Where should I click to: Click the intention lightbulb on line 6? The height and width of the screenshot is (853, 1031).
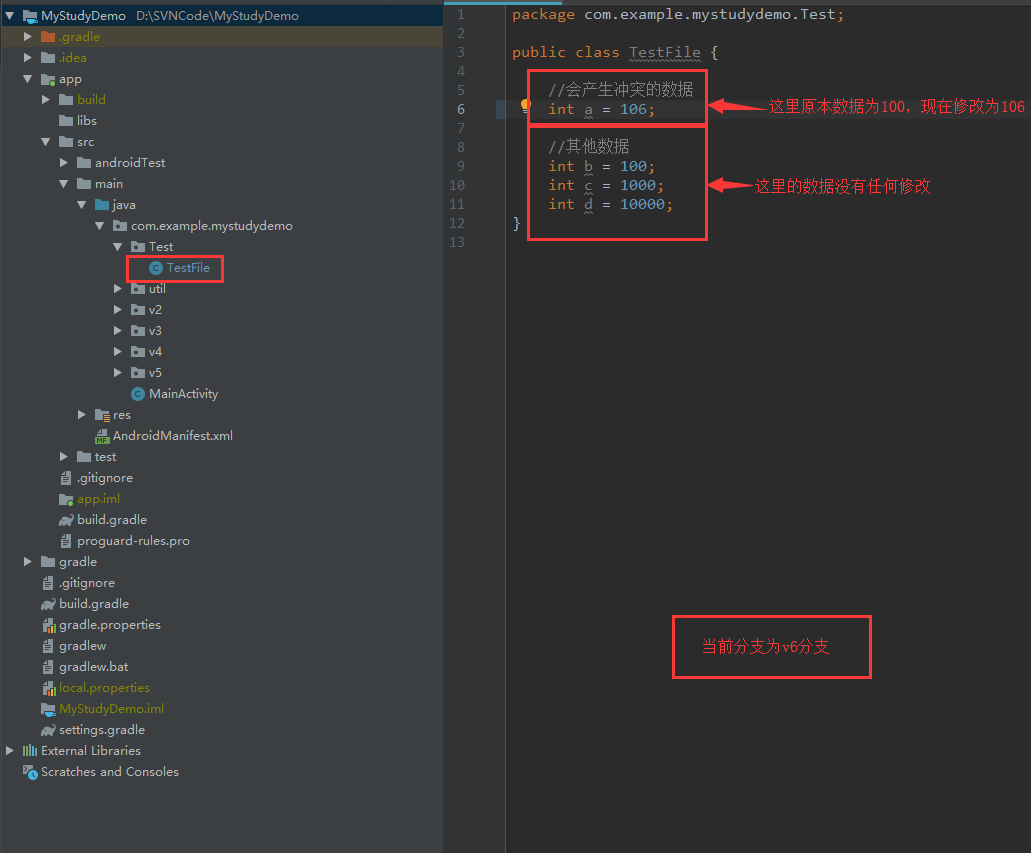coord(525,105)
